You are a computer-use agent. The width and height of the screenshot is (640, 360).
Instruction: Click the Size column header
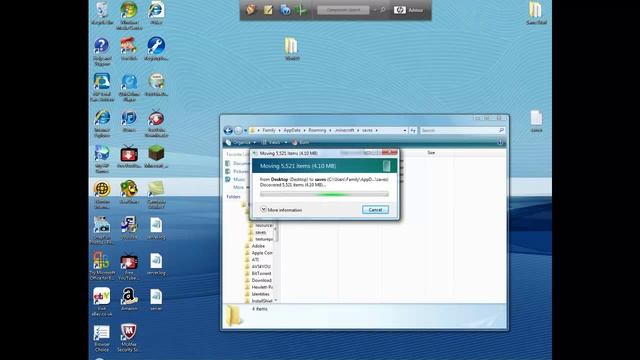431,153
